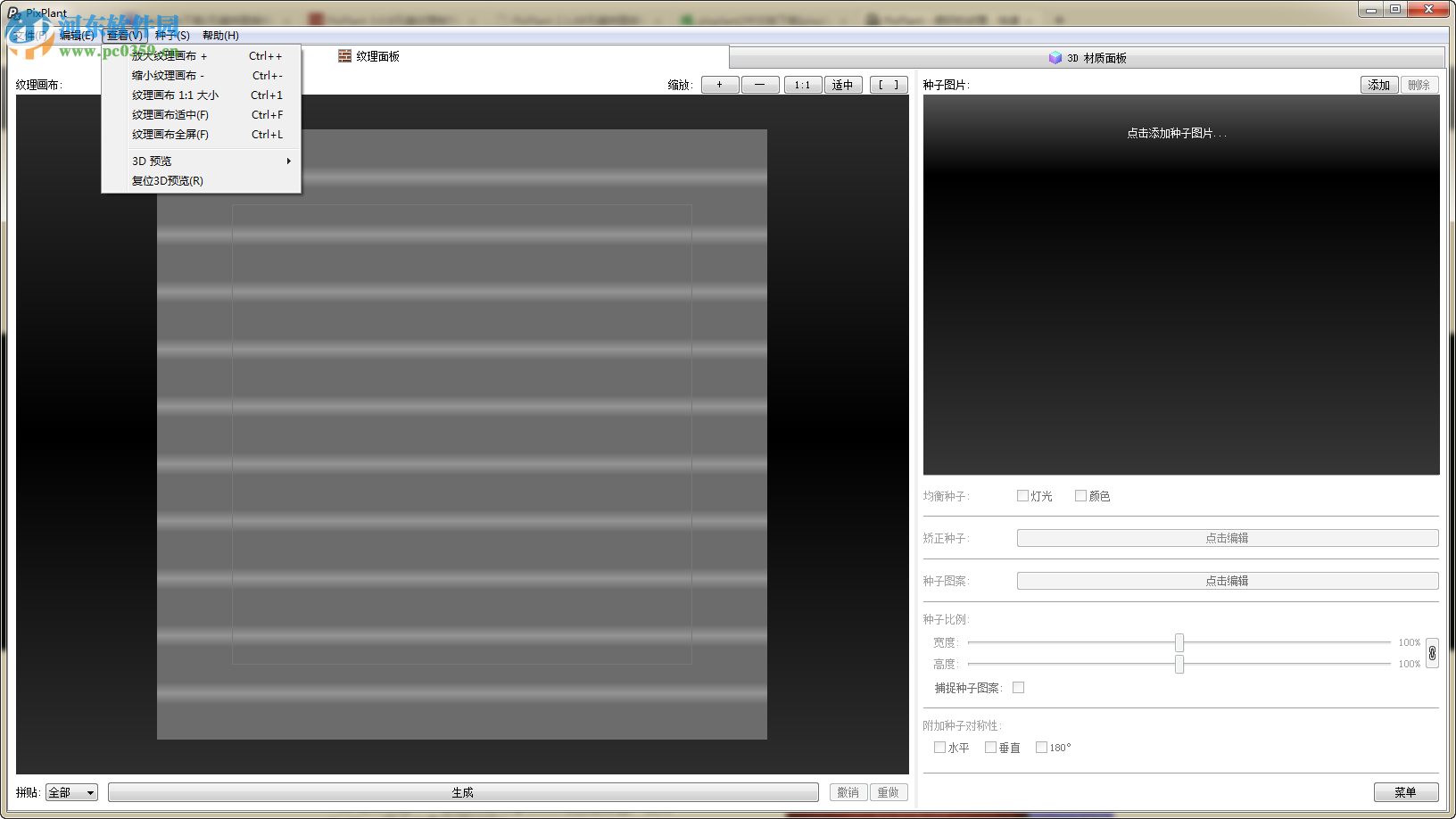Click 点击编辑 next to 种子图案
1456x819 pixels.
[x=1228, y=581]
